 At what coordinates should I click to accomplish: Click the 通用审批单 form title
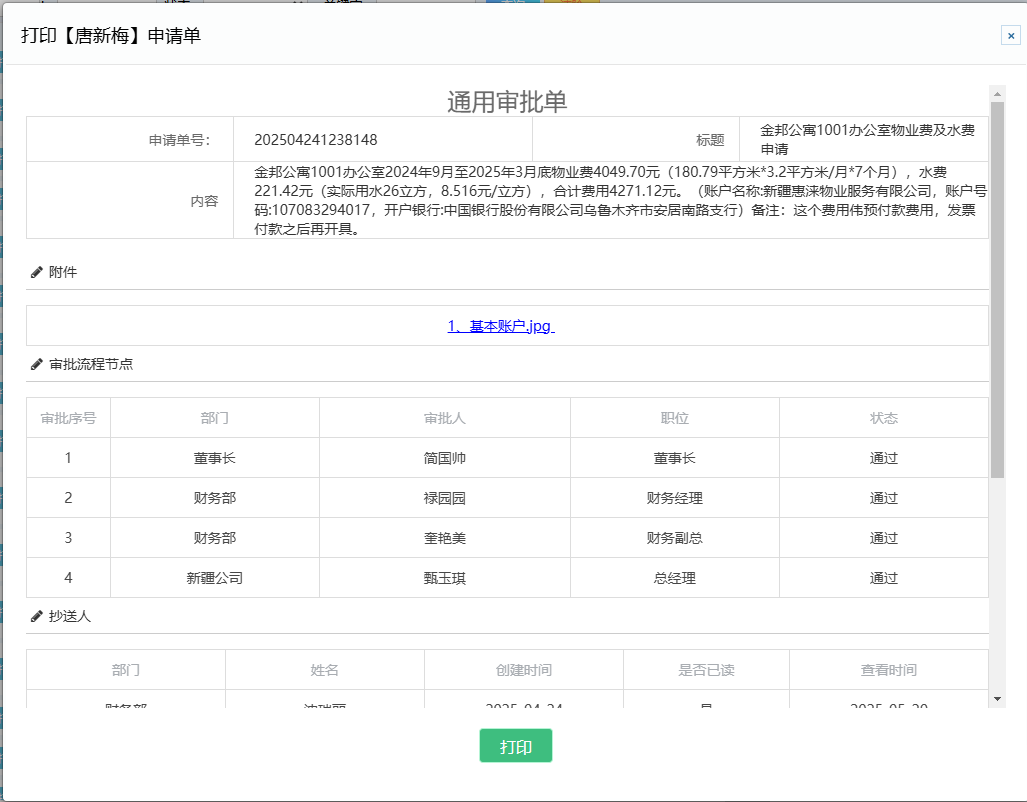507,101
